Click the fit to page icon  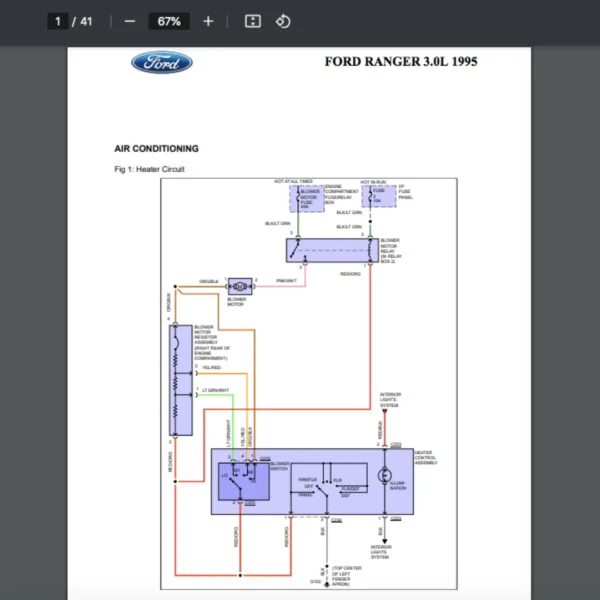tap(253, 21)
